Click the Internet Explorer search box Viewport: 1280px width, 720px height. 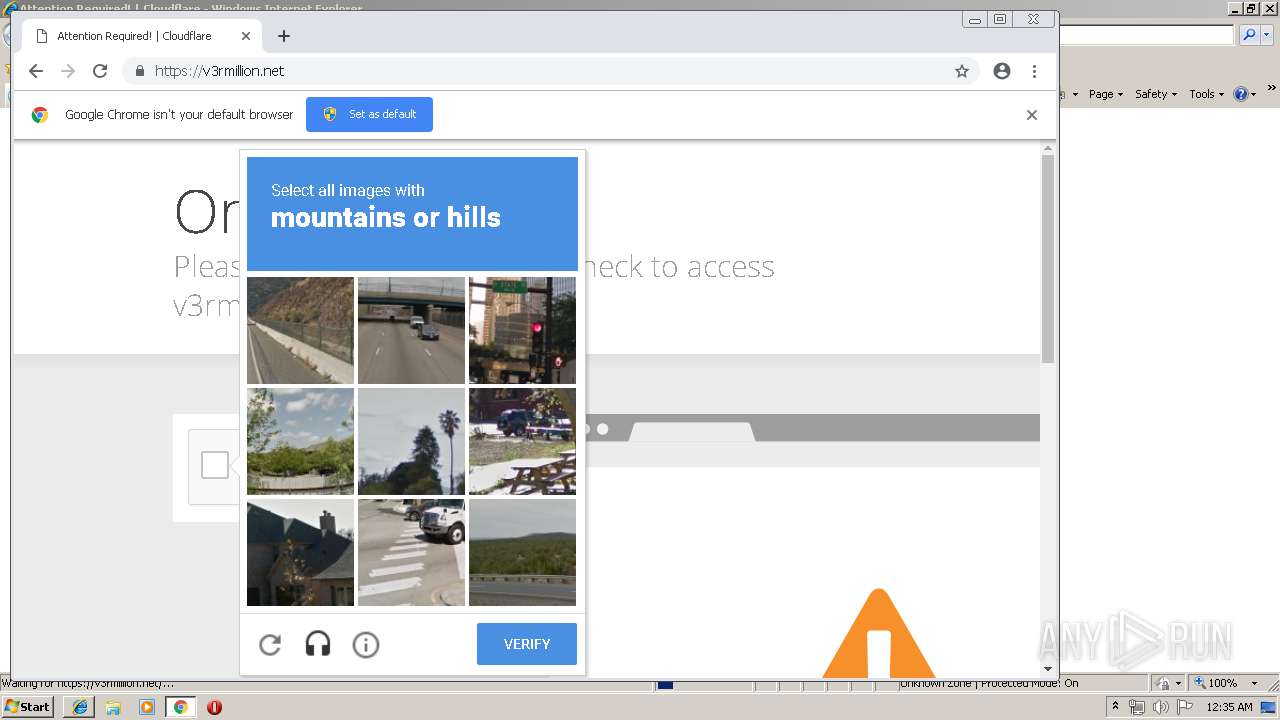[1147, 35]
